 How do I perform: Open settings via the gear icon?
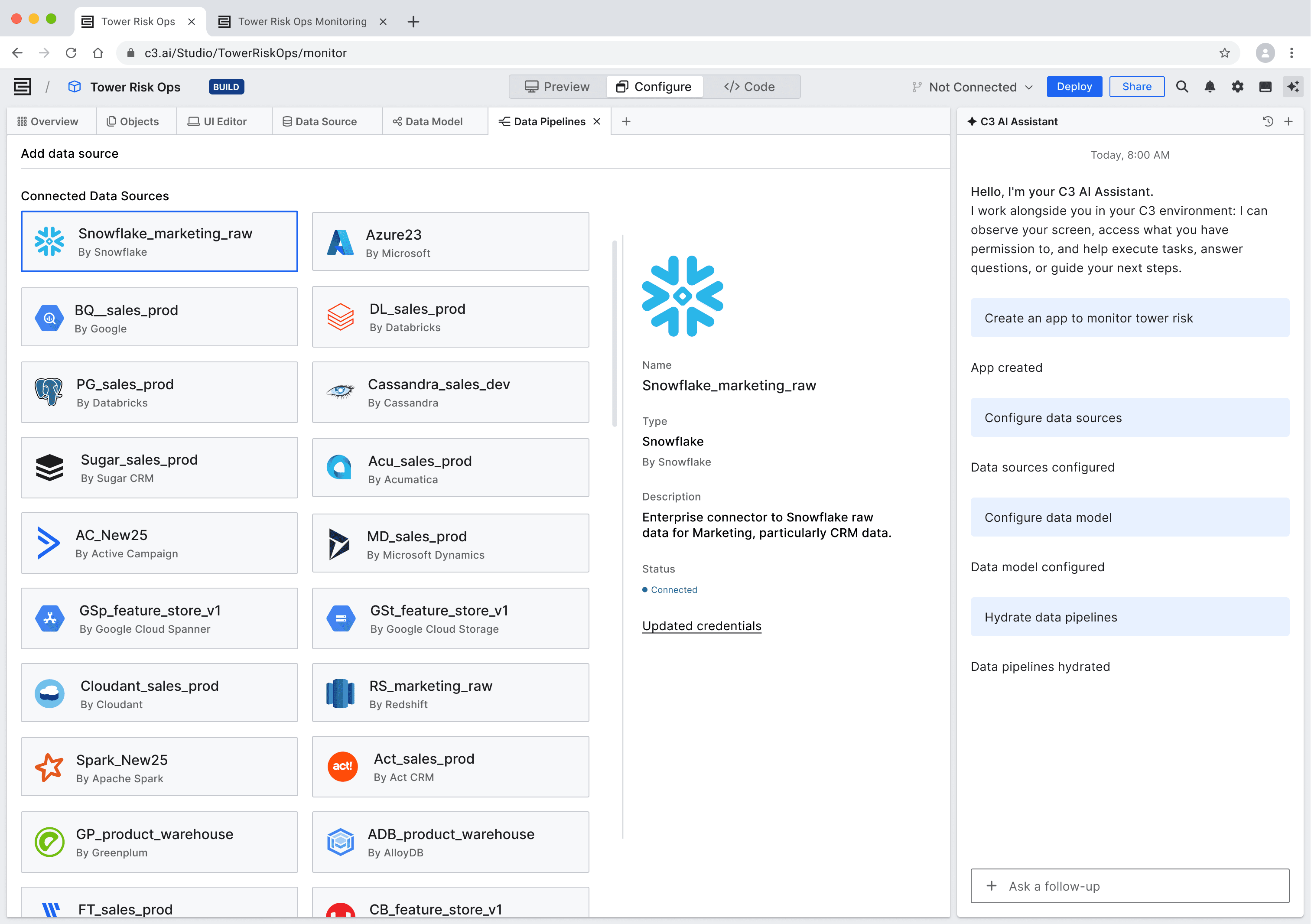coord(1237,87)
